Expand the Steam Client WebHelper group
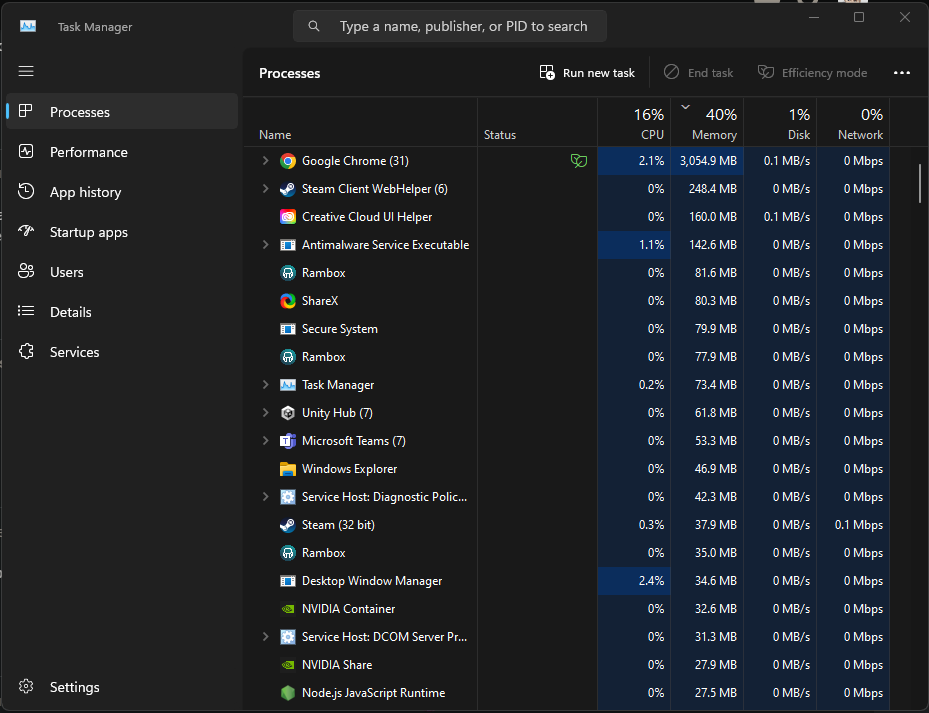This screenshot has height=713, width=929. [265, 189]
